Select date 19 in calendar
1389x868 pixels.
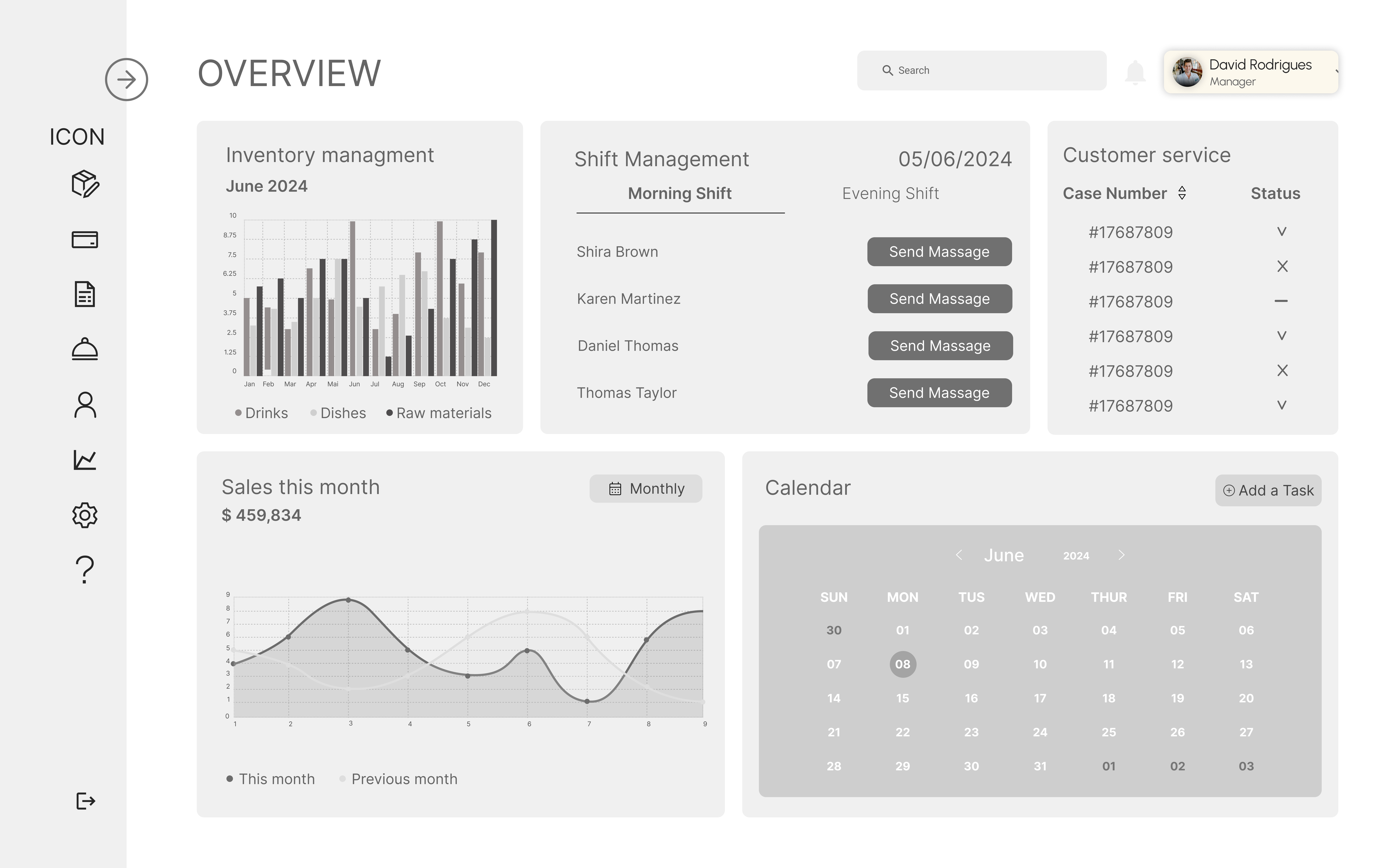[1177, 698]
